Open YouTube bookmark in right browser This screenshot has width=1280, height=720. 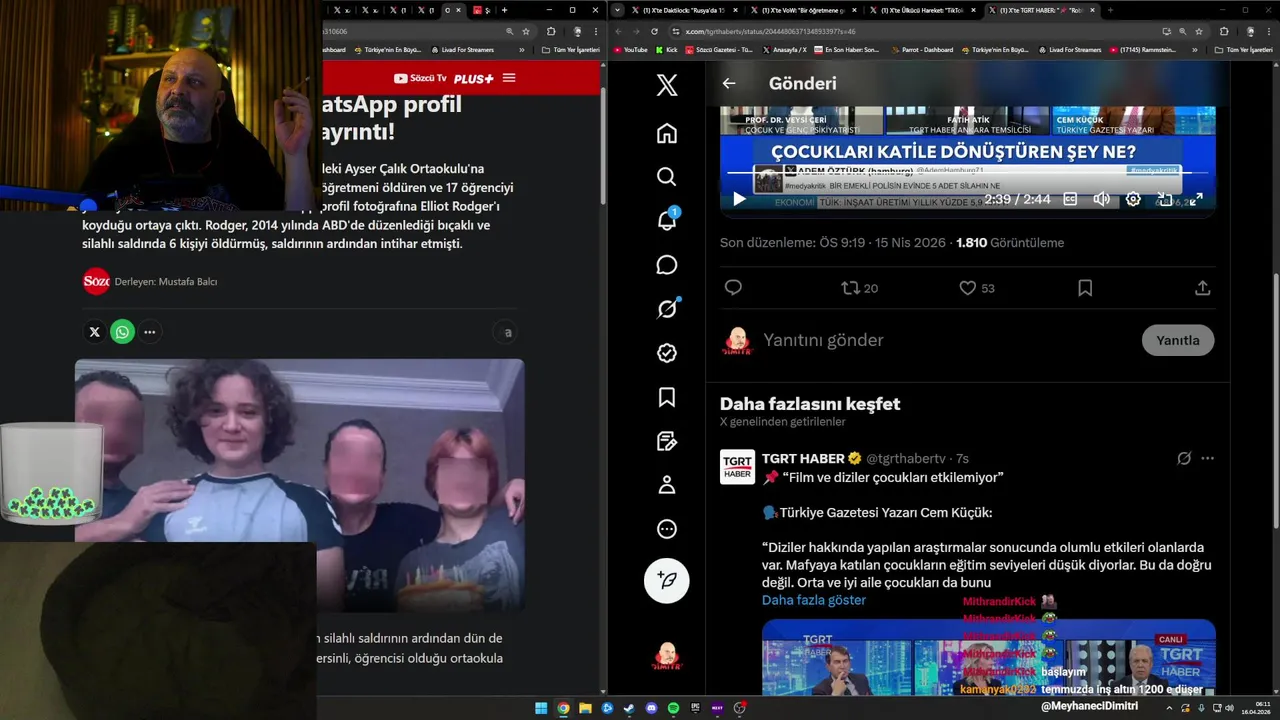[630, 49]
